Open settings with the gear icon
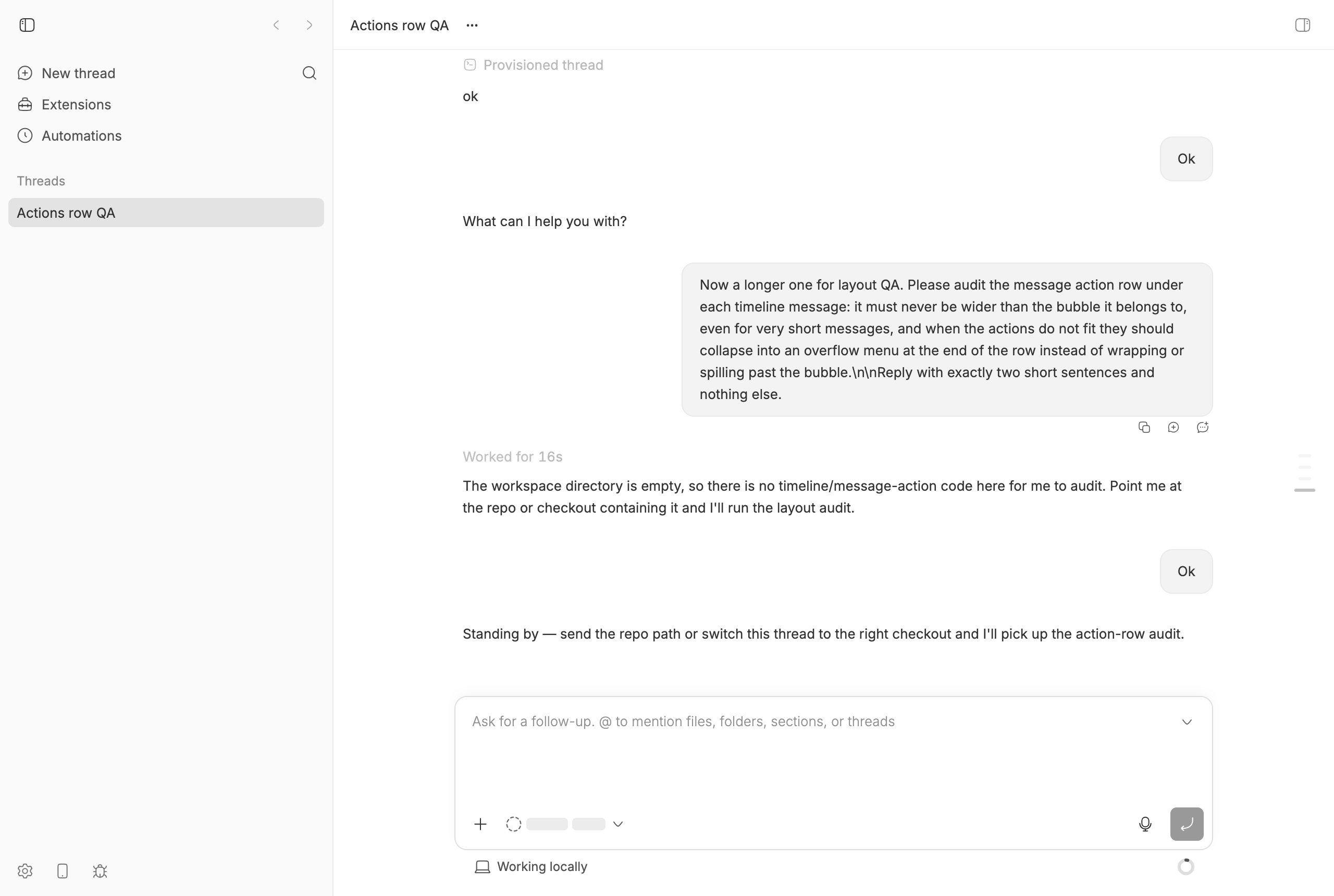The height and width of the screenshot is (896, 1334). click(x=25, y=871)
